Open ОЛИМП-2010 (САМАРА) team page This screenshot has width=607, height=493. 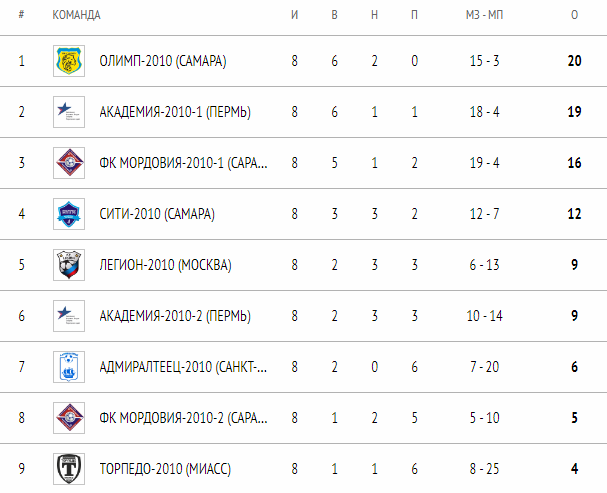click(163, 61)
